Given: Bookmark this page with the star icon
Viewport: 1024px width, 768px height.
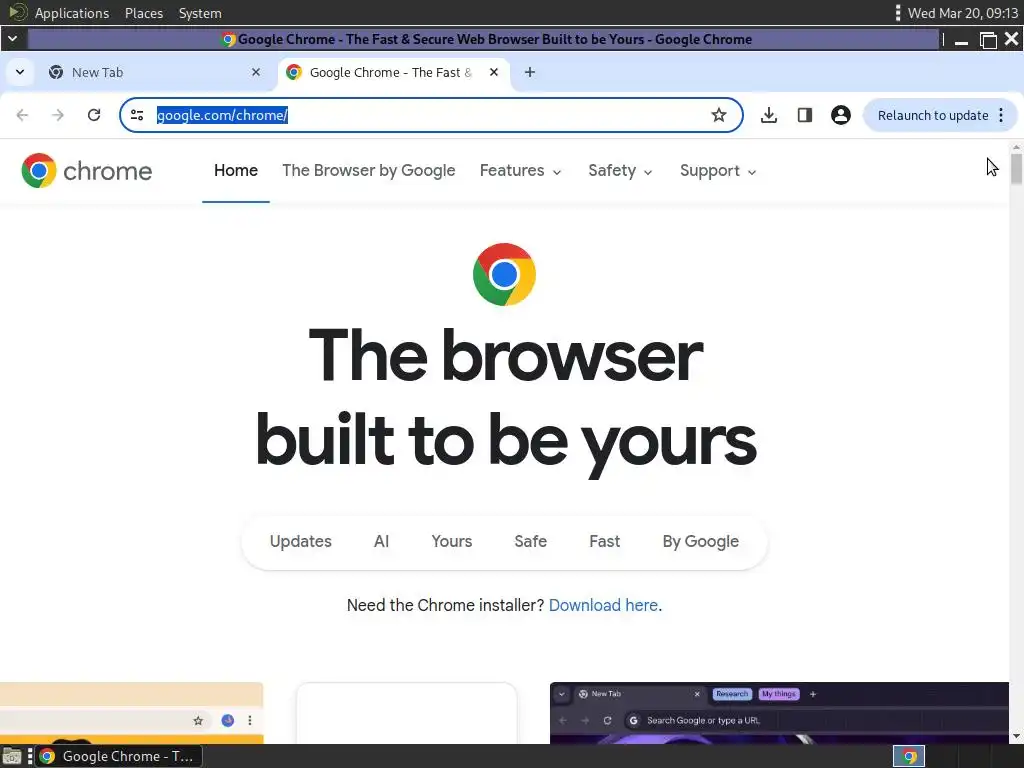Looking at the screenshot, I should [x=719, y=115].
